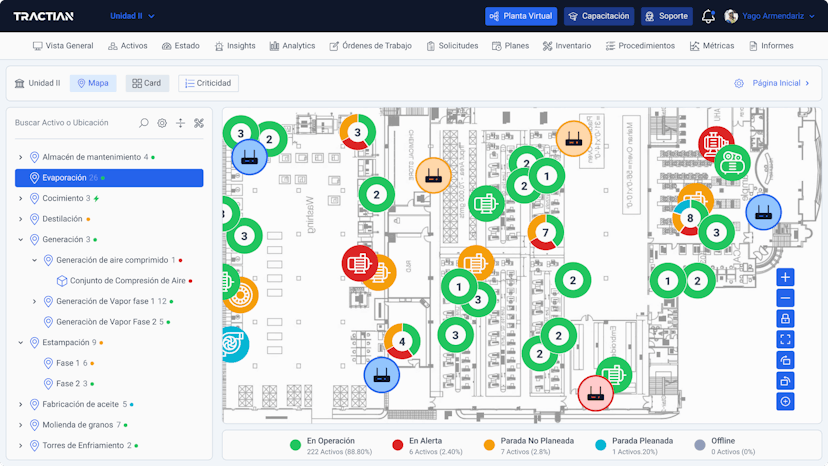Switch to Mapa view
Image resolution: width=828 pixels, height=466 pixels.
[x=93, y=83]
